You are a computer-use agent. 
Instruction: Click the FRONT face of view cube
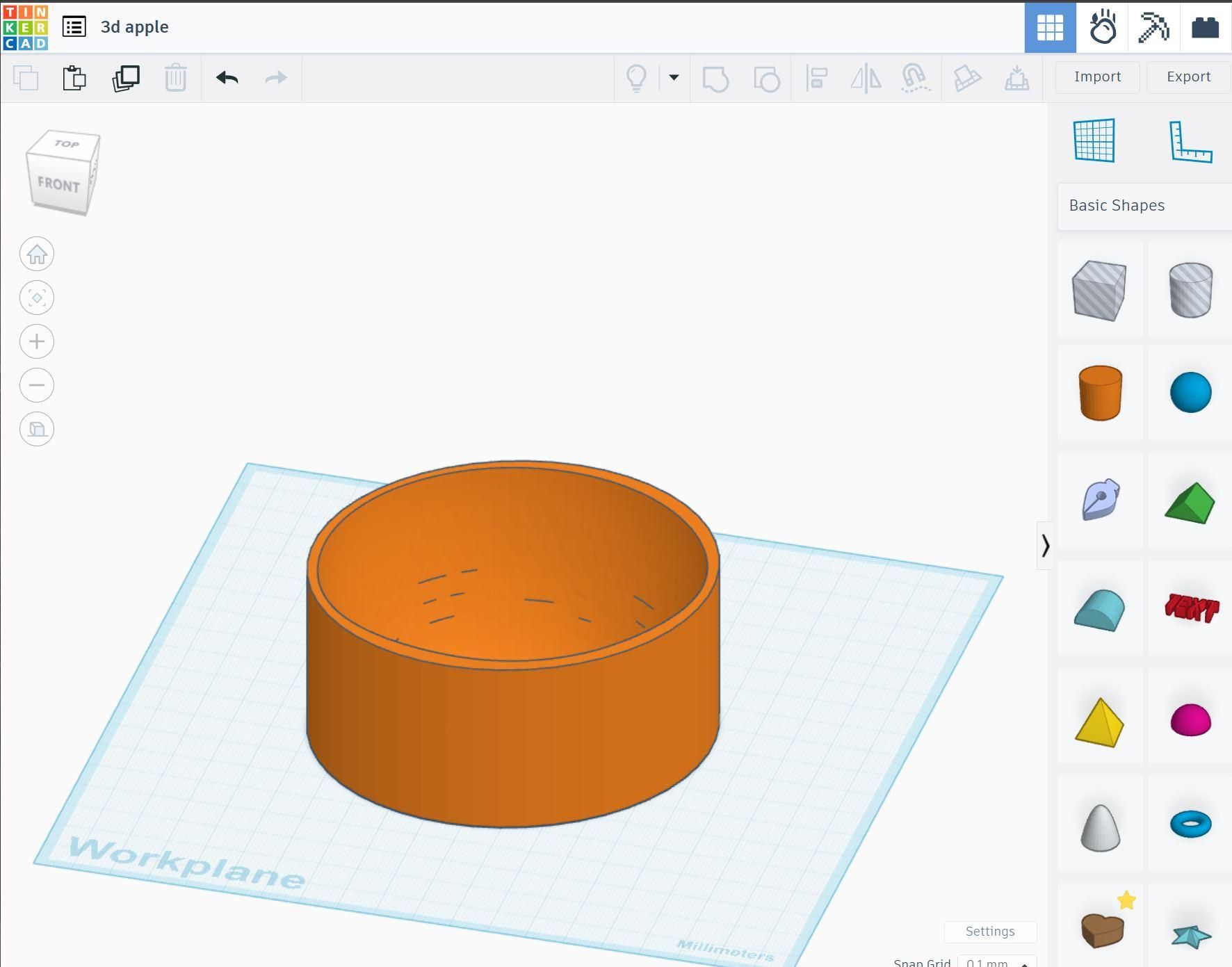(x=59, y=184)
